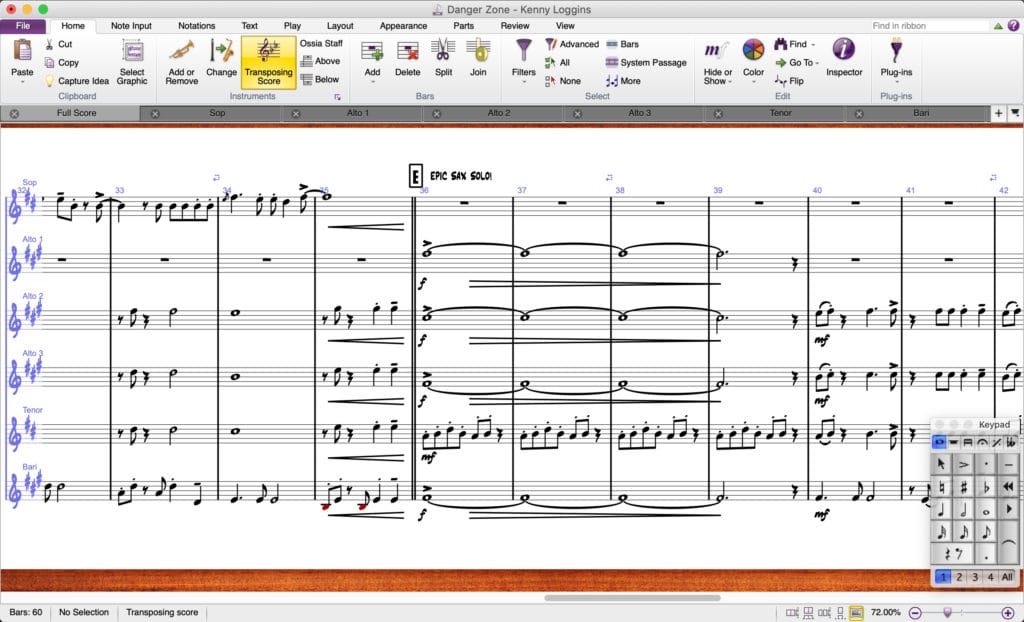
Task: Select All voices on the Keypad
Action: [x=1008, y=577]
